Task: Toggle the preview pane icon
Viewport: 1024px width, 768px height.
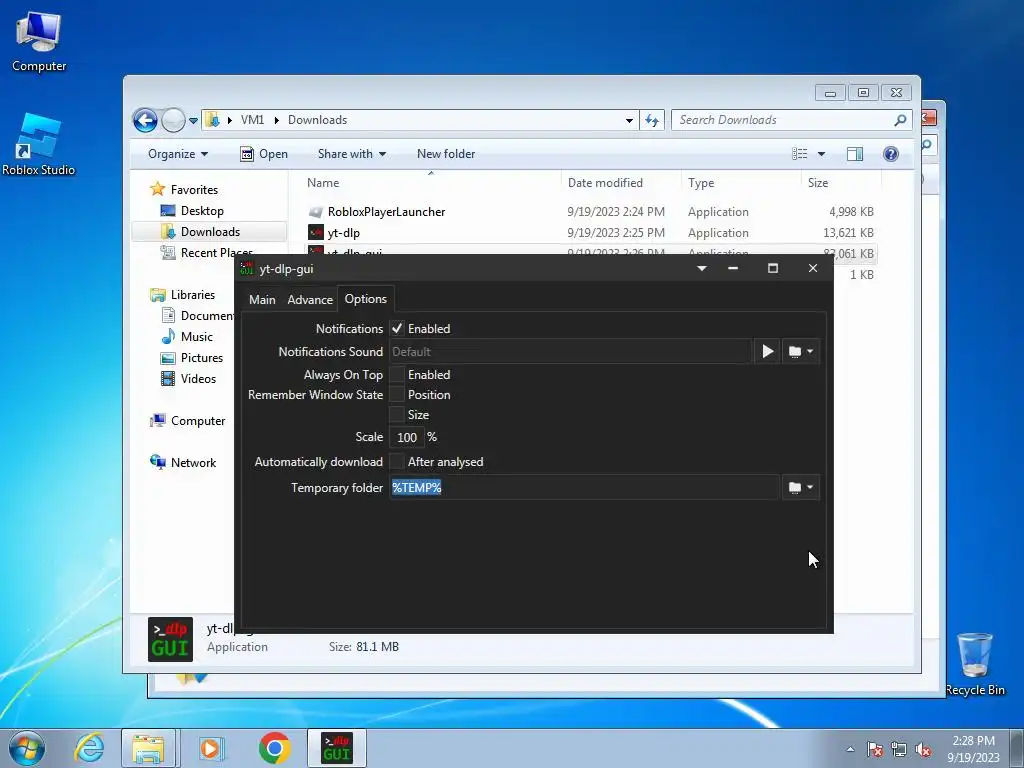Action: pos(855,154)
